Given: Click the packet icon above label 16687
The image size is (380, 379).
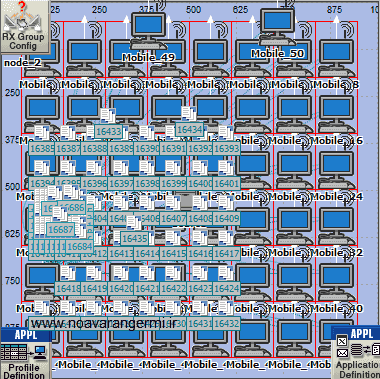Looking at the screenshot, I should [x=60, y=214].
